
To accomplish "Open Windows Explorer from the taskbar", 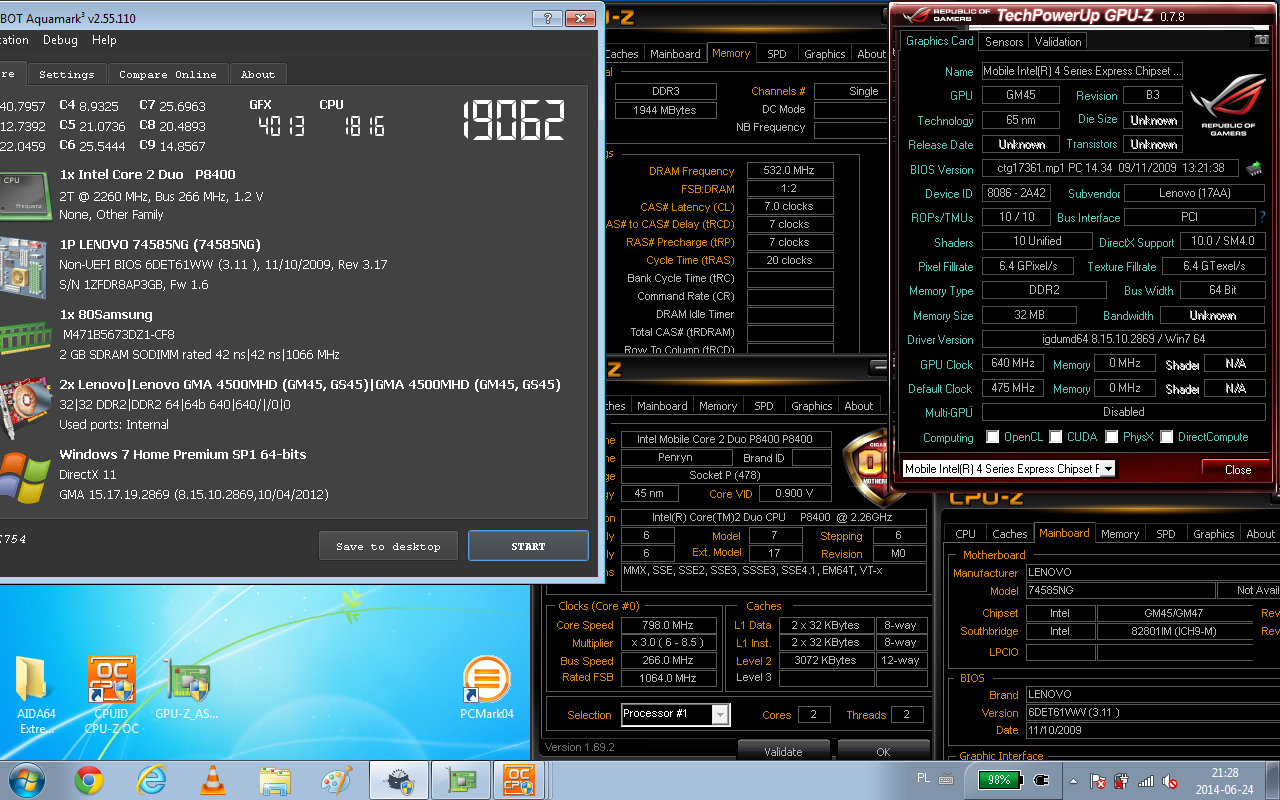I will point(274,779).
